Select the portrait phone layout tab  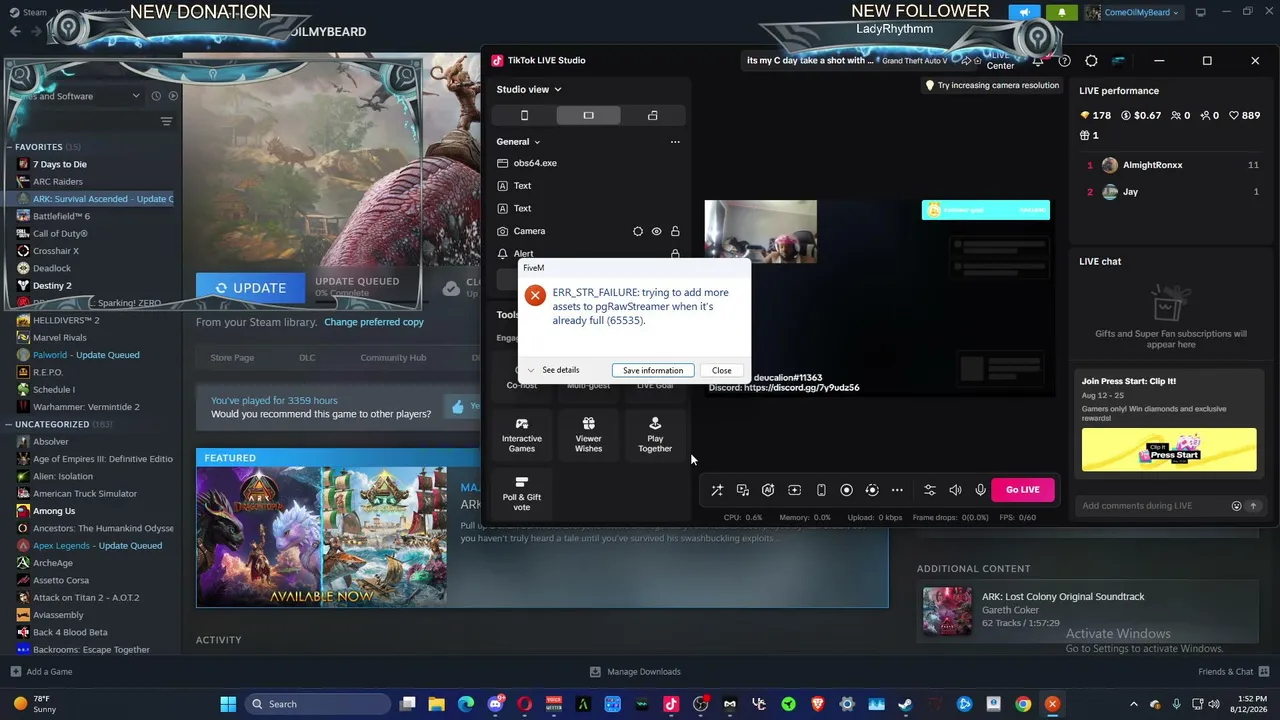524,115
